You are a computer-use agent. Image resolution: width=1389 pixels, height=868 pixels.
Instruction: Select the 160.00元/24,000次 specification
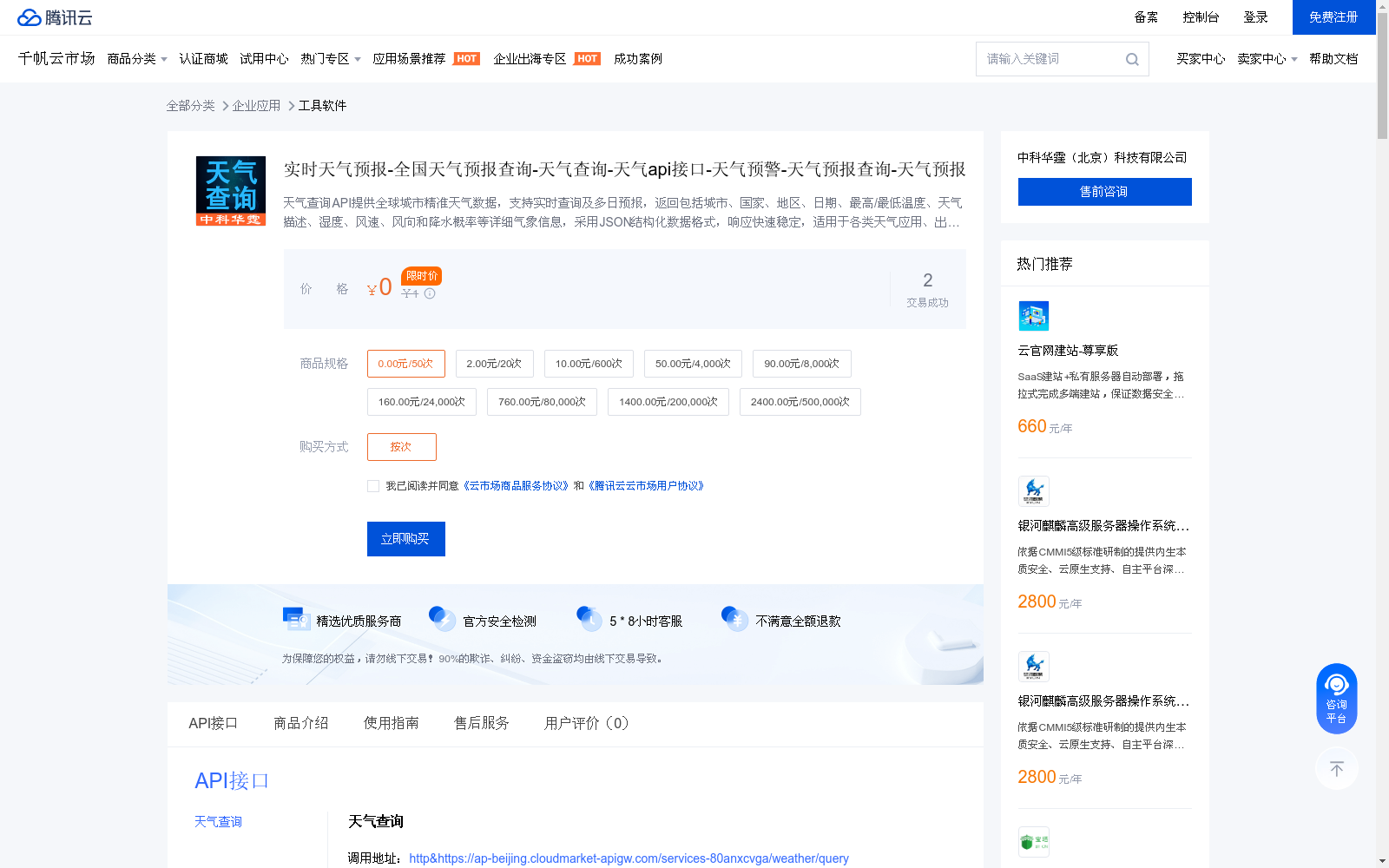(x=422, y=402)
